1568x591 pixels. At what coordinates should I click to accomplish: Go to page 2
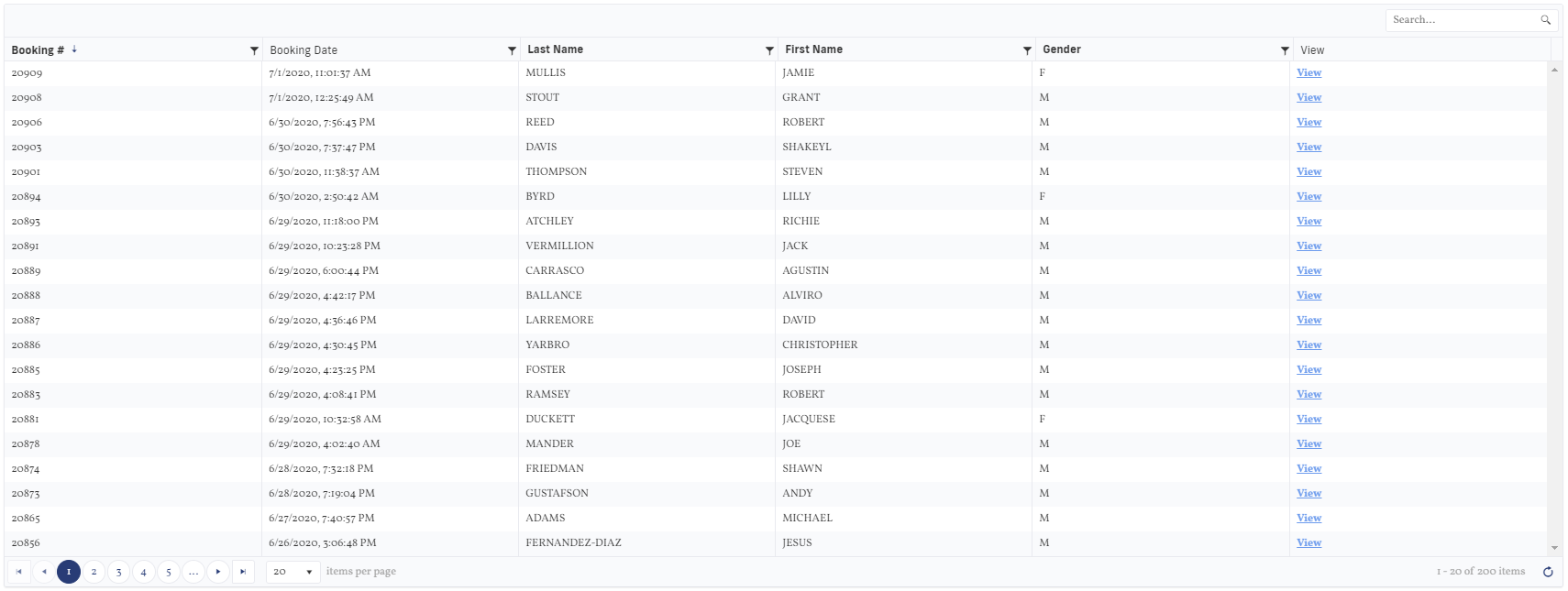(94, 572)
